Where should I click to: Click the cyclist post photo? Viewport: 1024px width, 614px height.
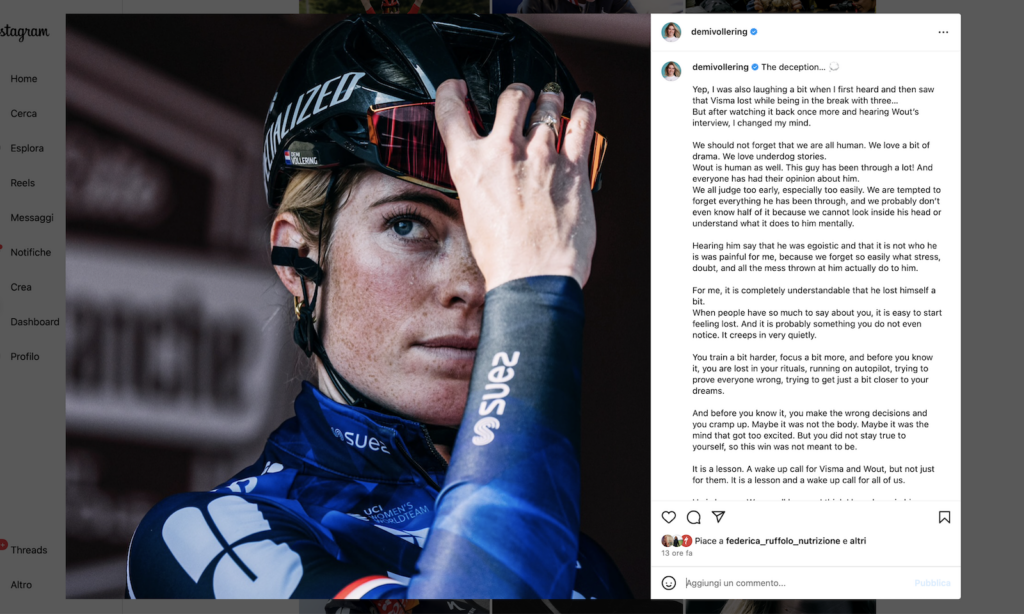[358, 306]
